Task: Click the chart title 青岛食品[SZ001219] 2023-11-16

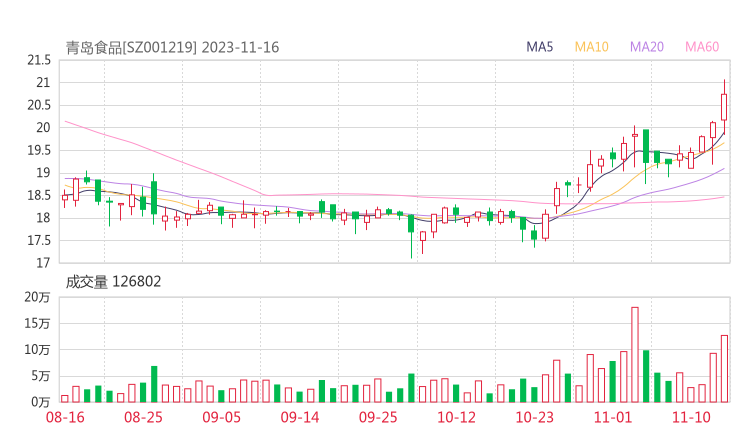Action: pyautogui.click(x=172, y=47)
